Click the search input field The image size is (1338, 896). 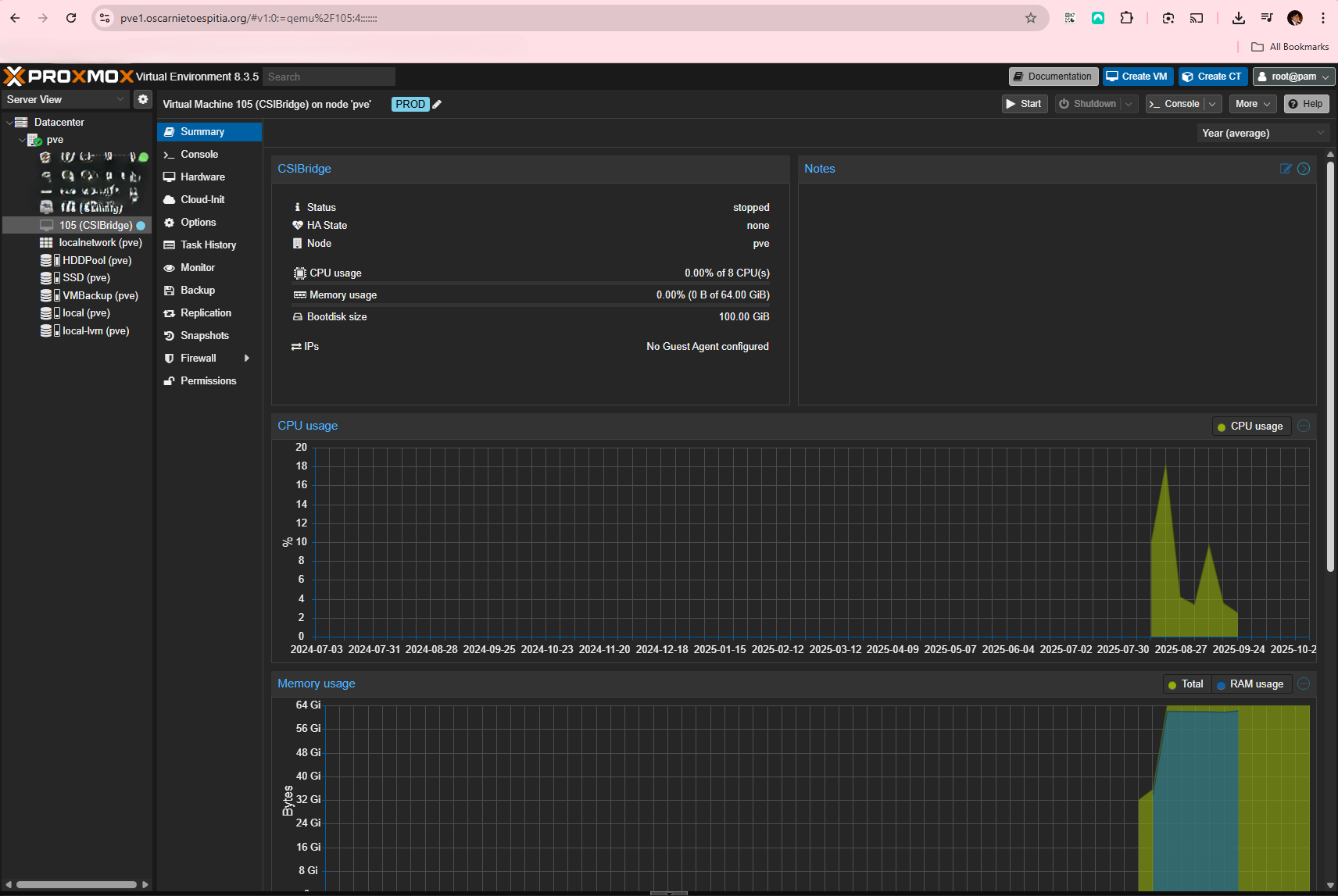click(x=328, y=76)
